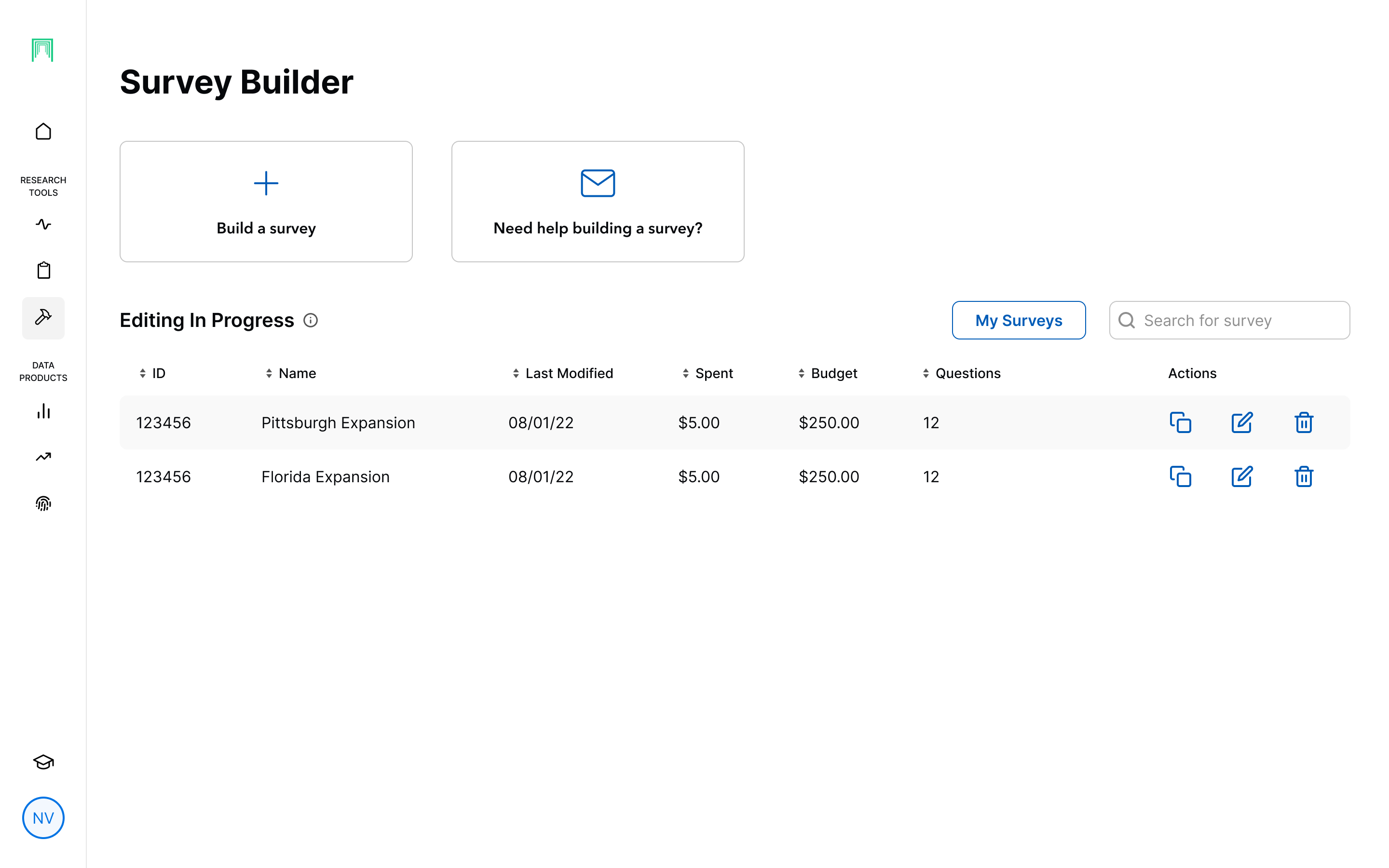Viewport: 1389px width, 868px height.
Task: Click the My Surveys button
Action: click(1018, 320)
